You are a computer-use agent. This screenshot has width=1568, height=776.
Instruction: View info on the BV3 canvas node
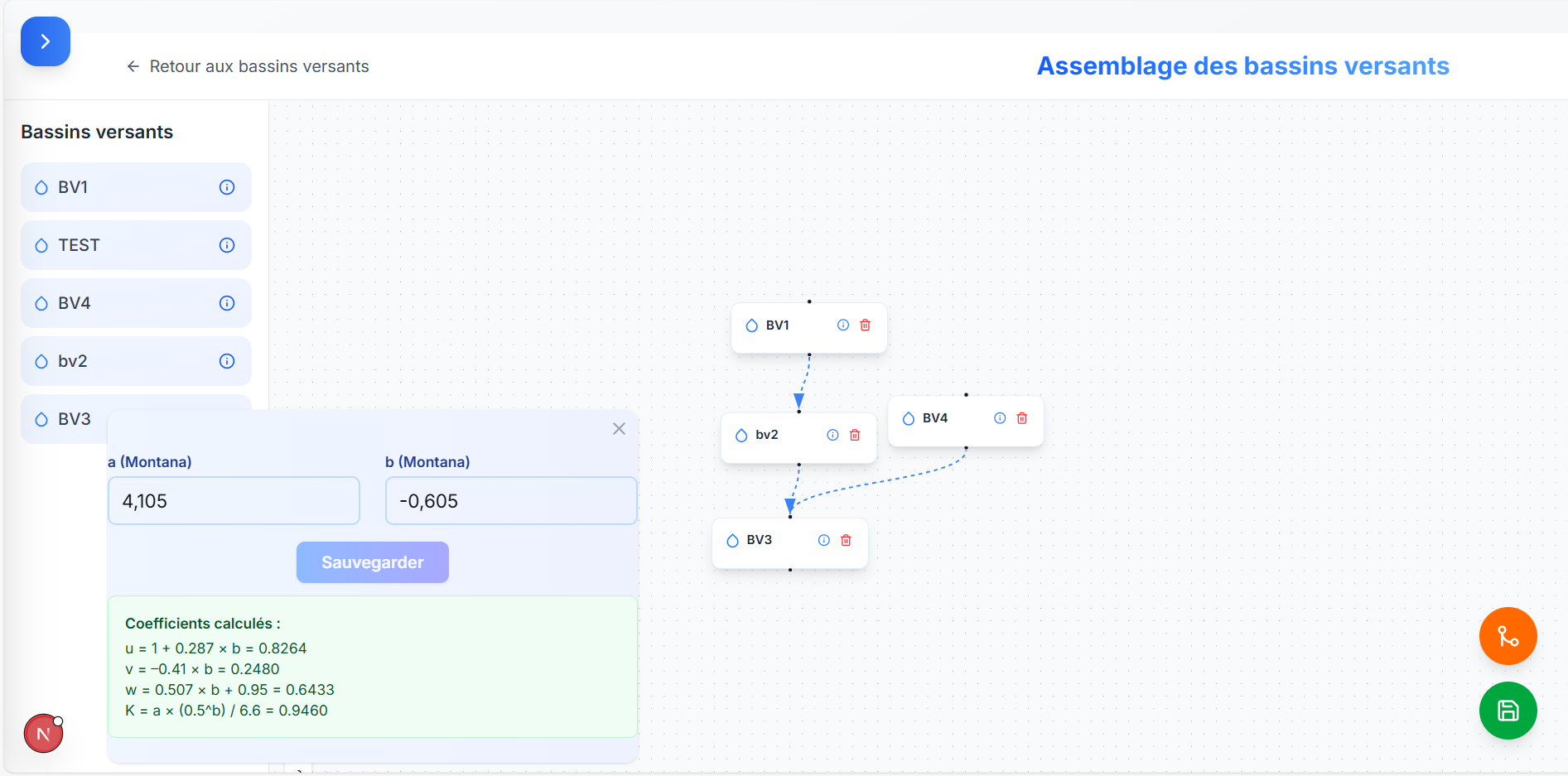[823, 541]
